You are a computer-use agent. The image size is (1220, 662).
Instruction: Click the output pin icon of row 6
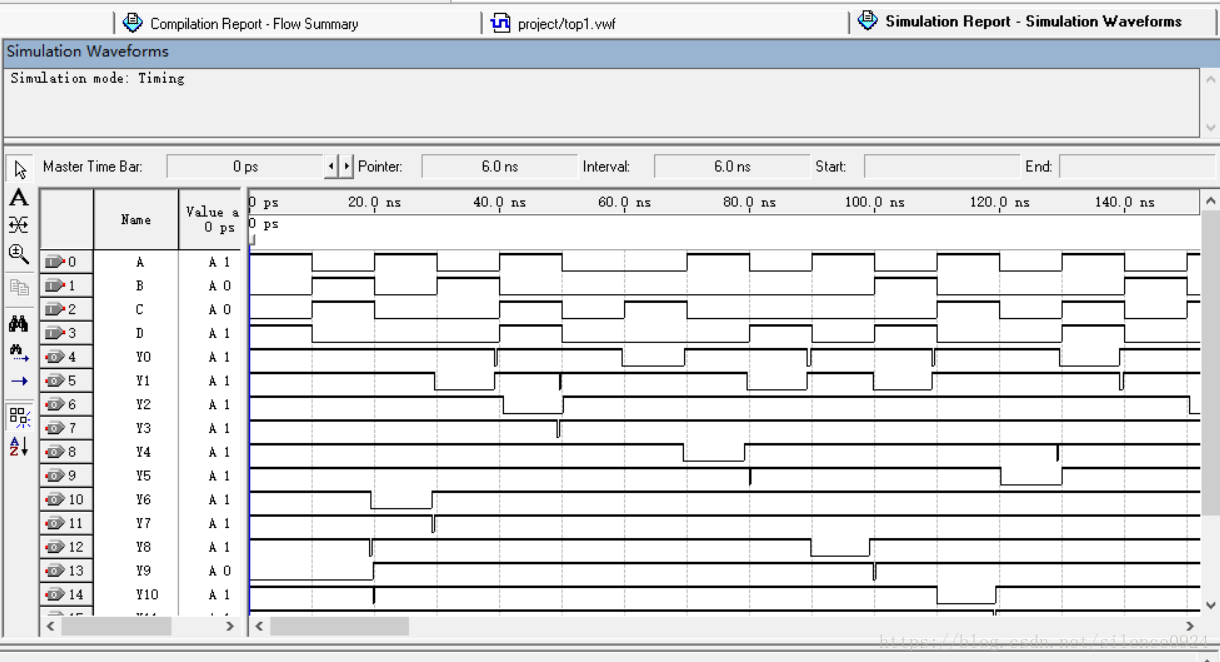pyautogui.click(x=55, y=405)
